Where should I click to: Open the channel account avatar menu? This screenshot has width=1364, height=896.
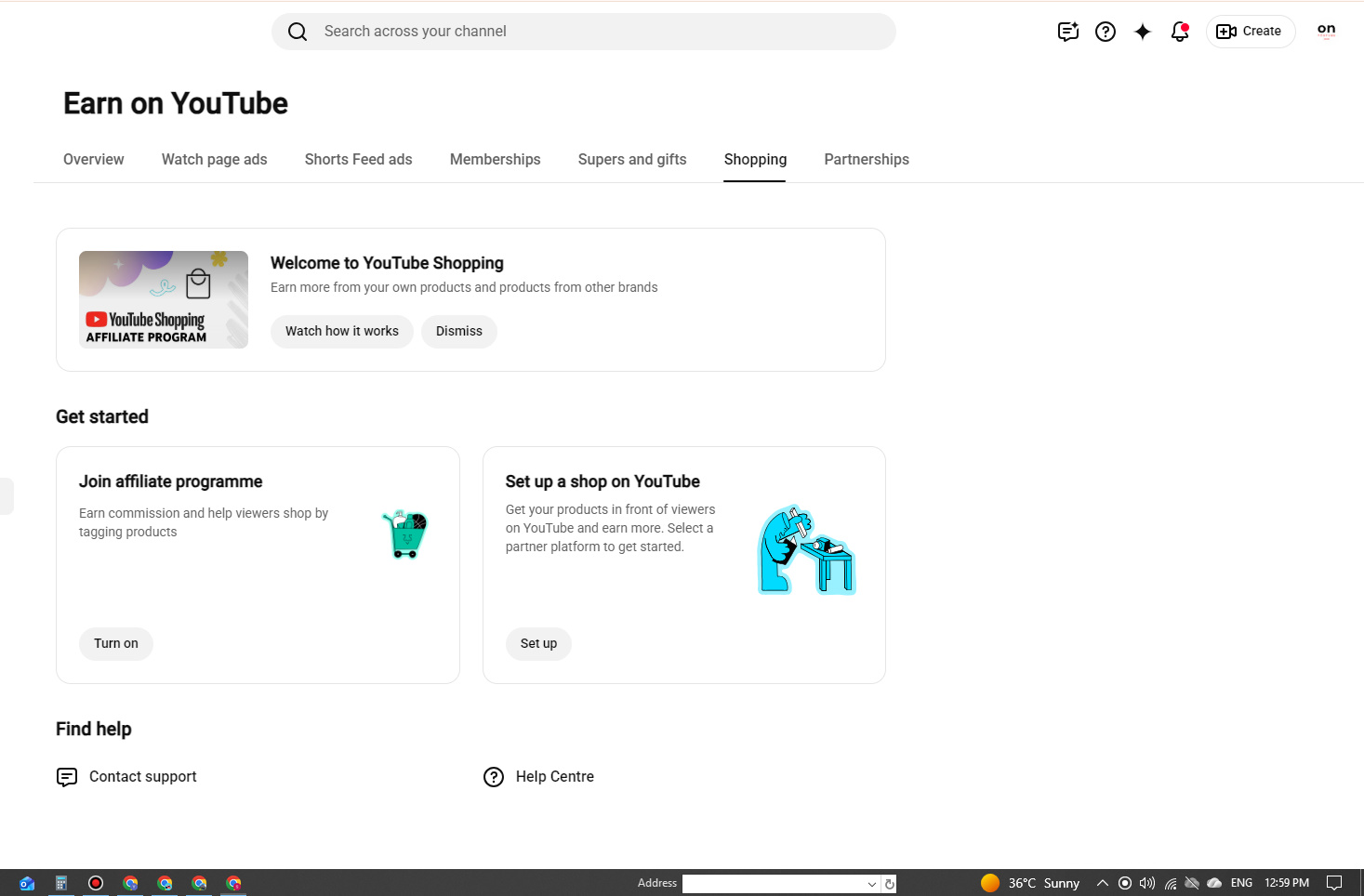pyautogui.click(x=1327, y=32)
